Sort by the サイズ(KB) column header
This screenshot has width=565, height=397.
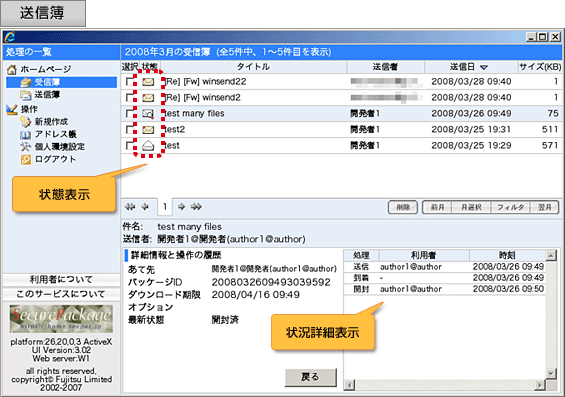(540, 67)
